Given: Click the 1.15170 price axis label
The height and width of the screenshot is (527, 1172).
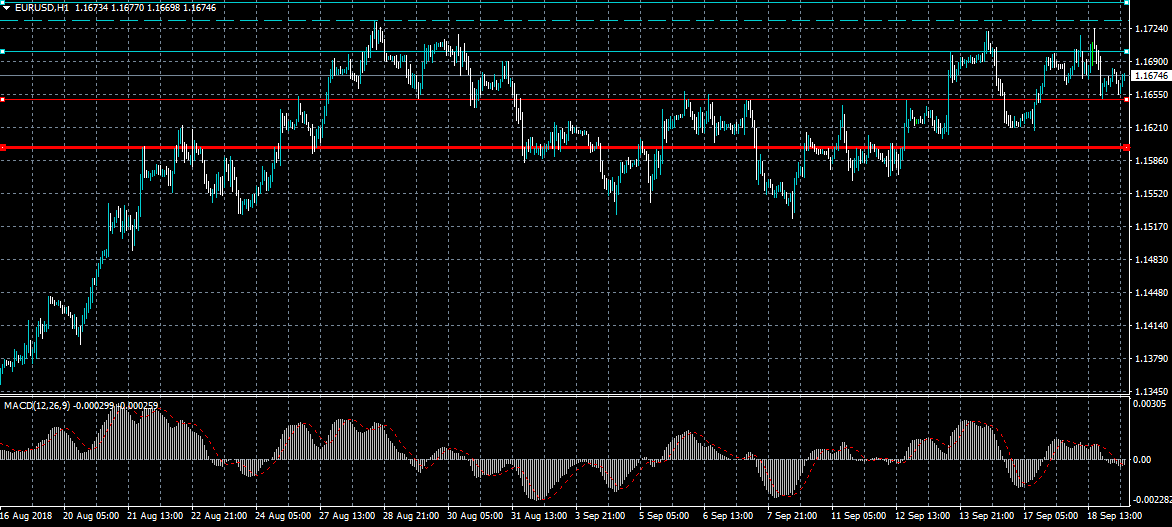Looking at the screenshot, I should coord(1150,226).
